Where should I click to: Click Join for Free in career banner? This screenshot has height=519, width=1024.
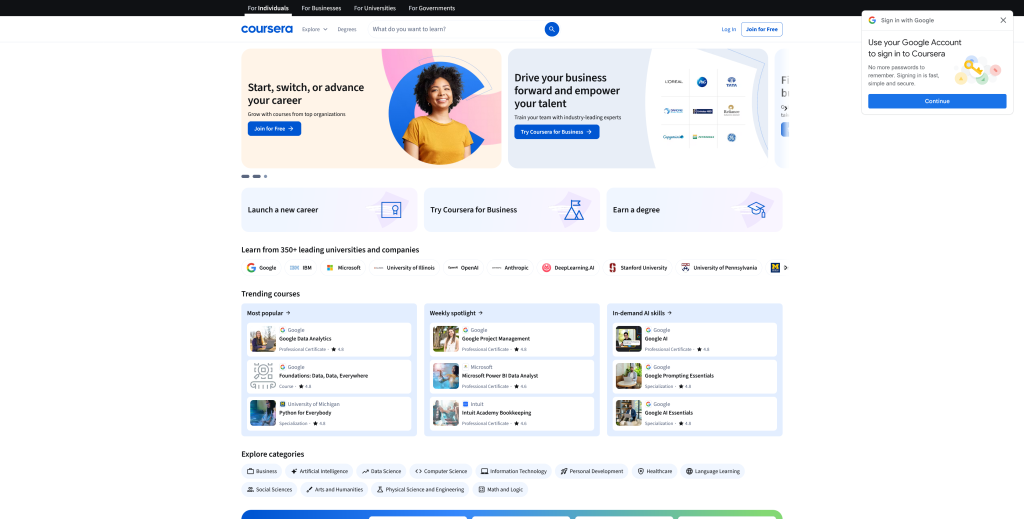[274, 129]
